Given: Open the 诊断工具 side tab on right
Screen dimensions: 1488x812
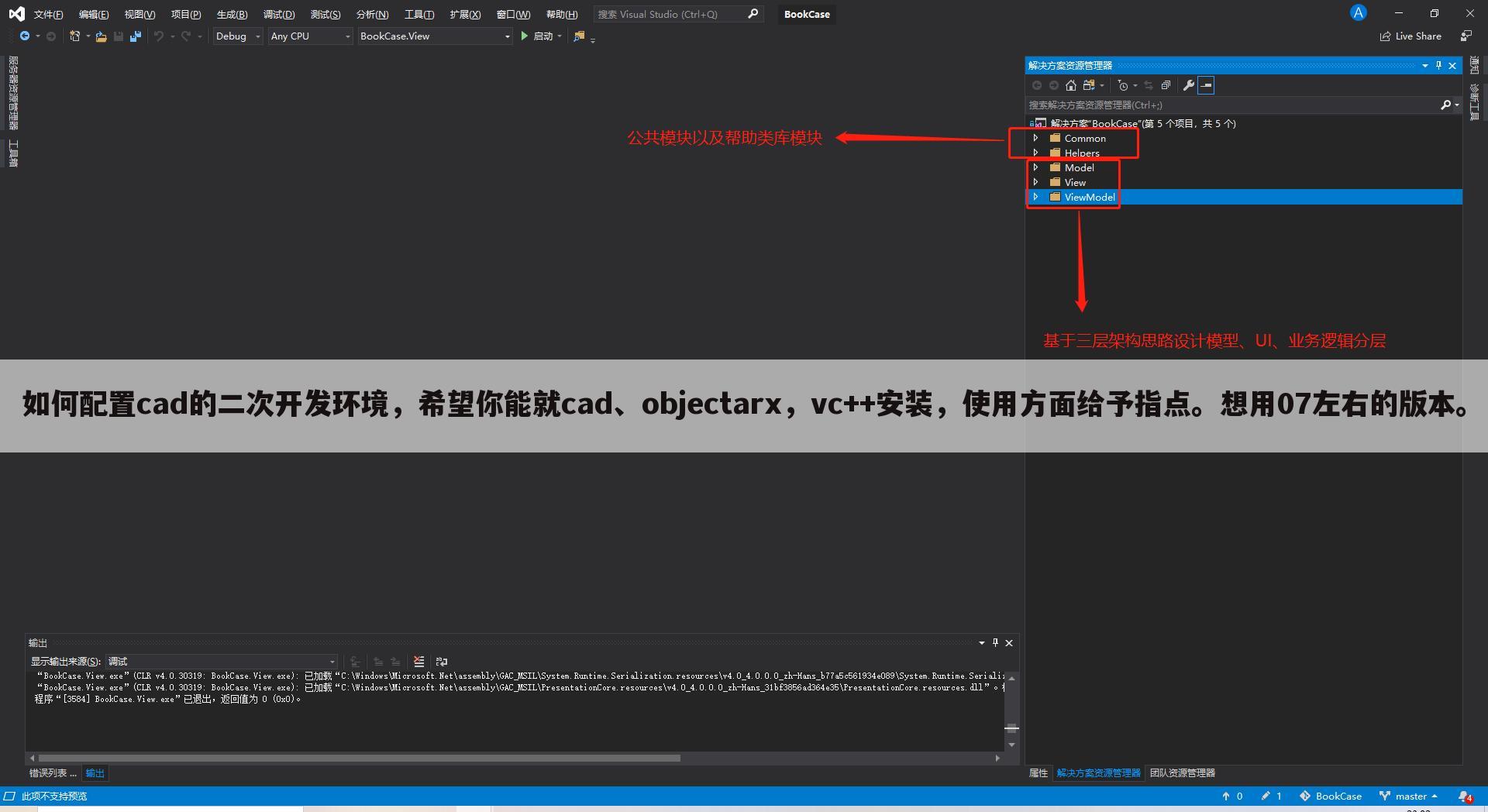Looking at the screenshot, I should click(x=1474, y=102).
